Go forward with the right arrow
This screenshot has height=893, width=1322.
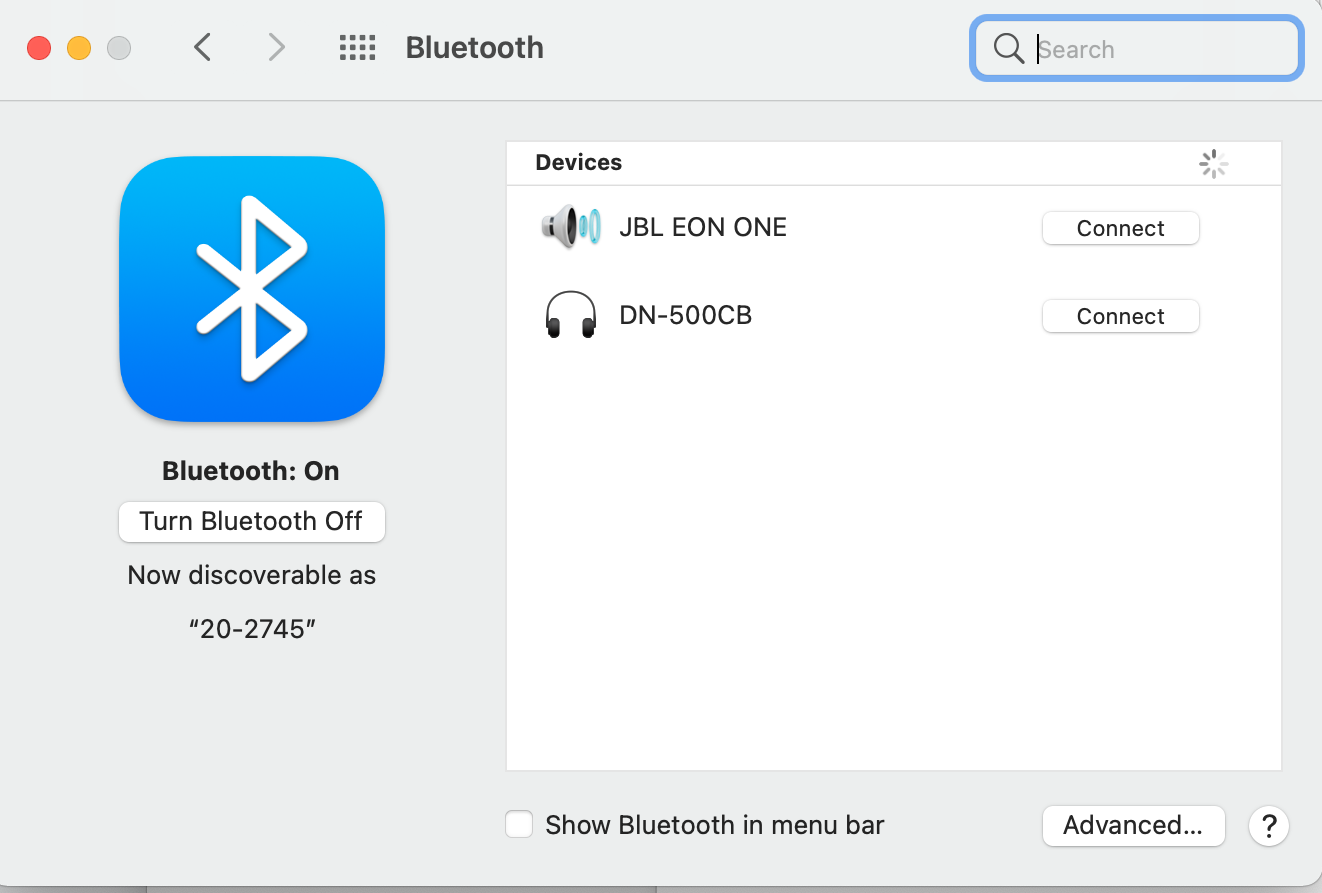click(x=276, y=48)
